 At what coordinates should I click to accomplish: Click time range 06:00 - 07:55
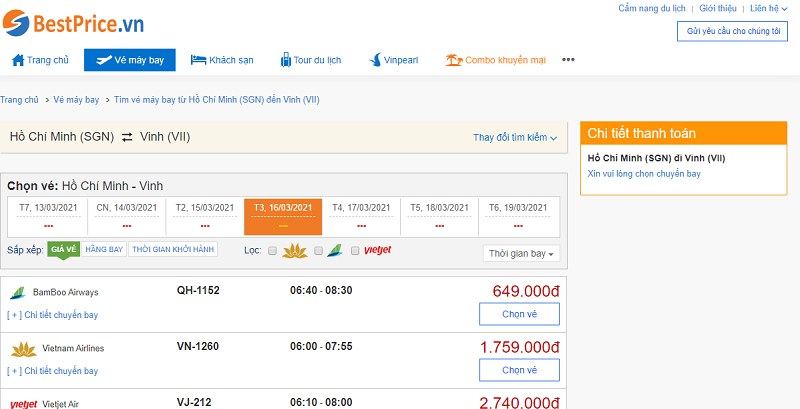pos(321,347)
